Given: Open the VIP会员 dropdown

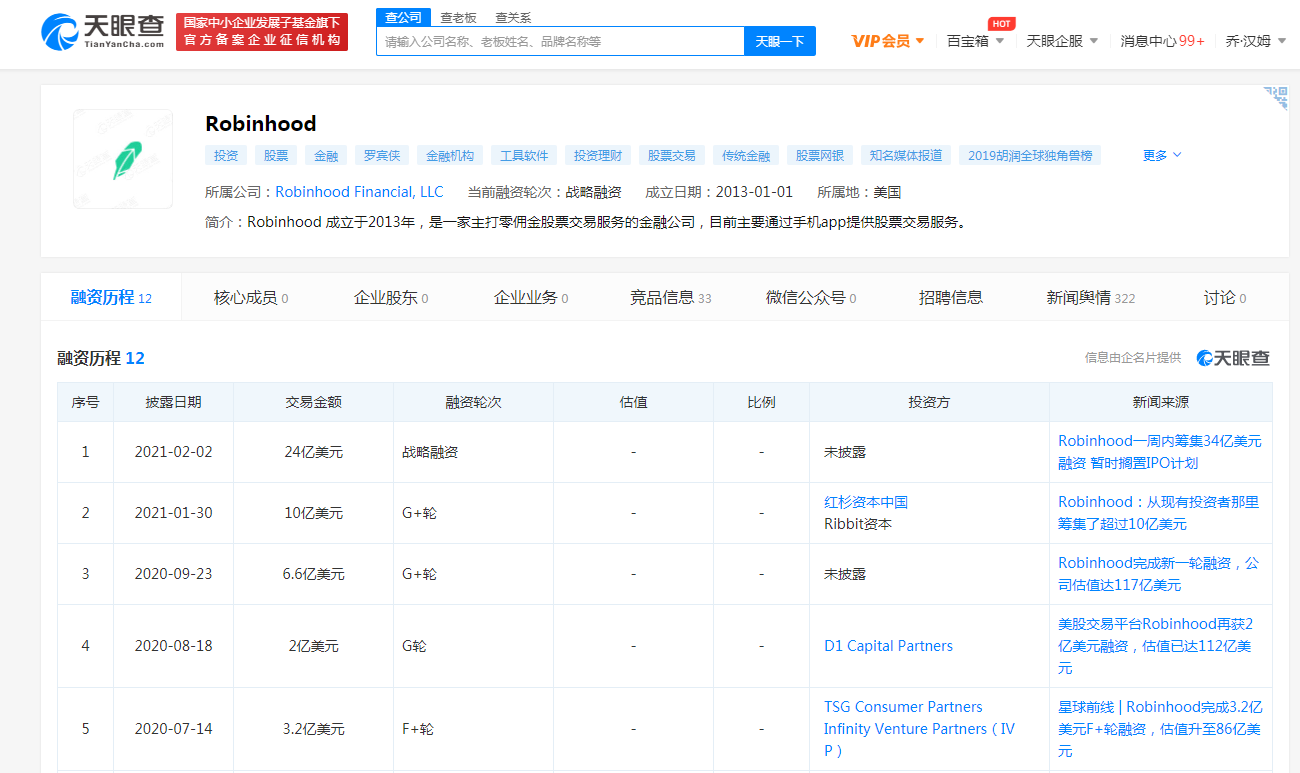Looking at the screenshot, I should pyautogui.click(x=888, y=41).
